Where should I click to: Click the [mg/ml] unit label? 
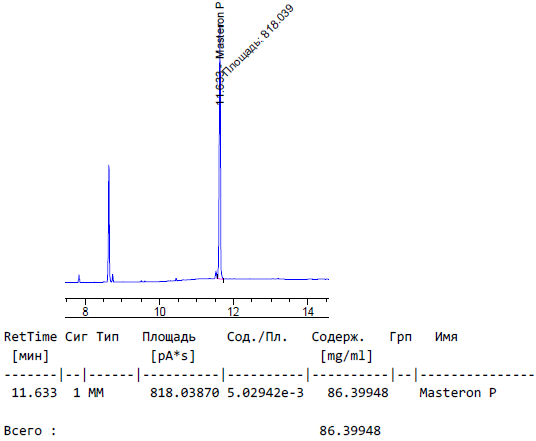346,356
